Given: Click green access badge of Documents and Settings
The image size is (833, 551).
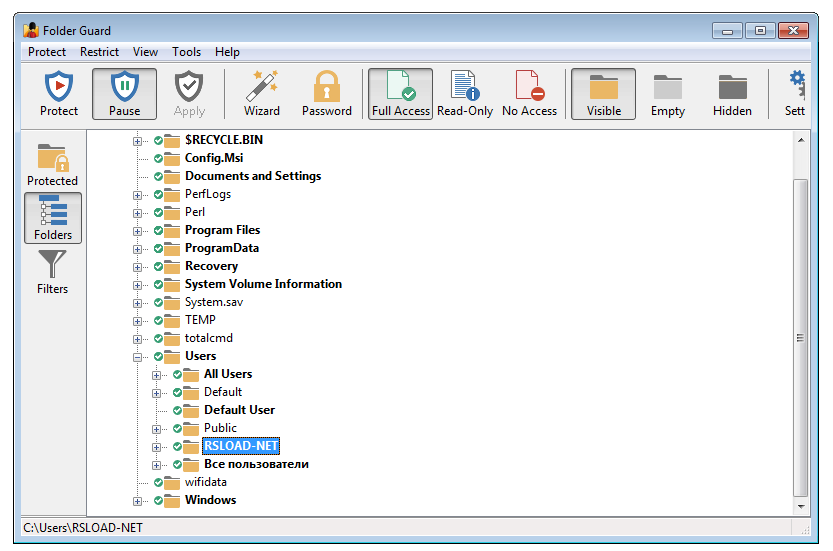Looking at the screenshot, I should pos(158,176).
